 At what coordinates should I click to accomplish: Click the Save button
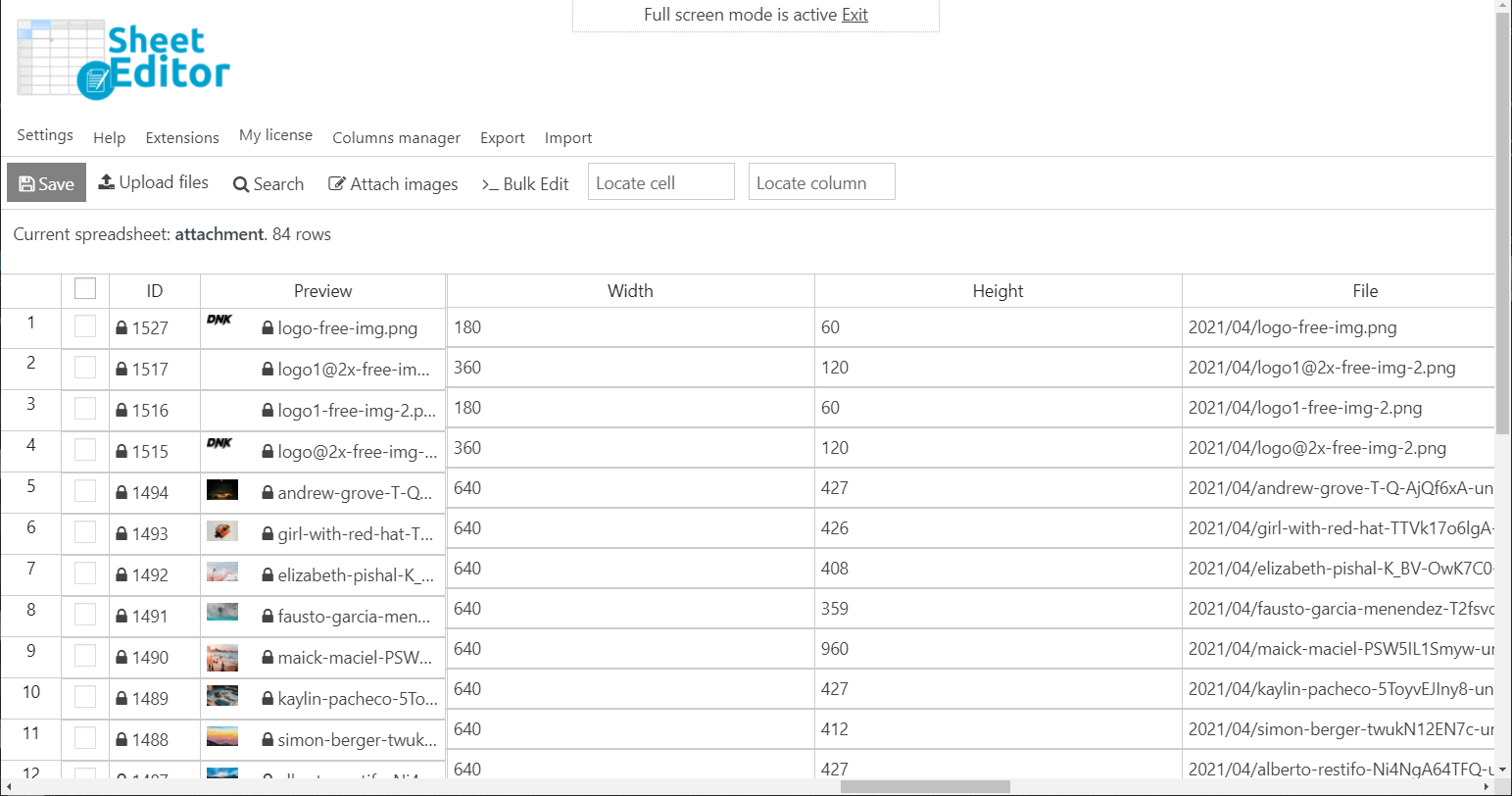pos(46,182)
